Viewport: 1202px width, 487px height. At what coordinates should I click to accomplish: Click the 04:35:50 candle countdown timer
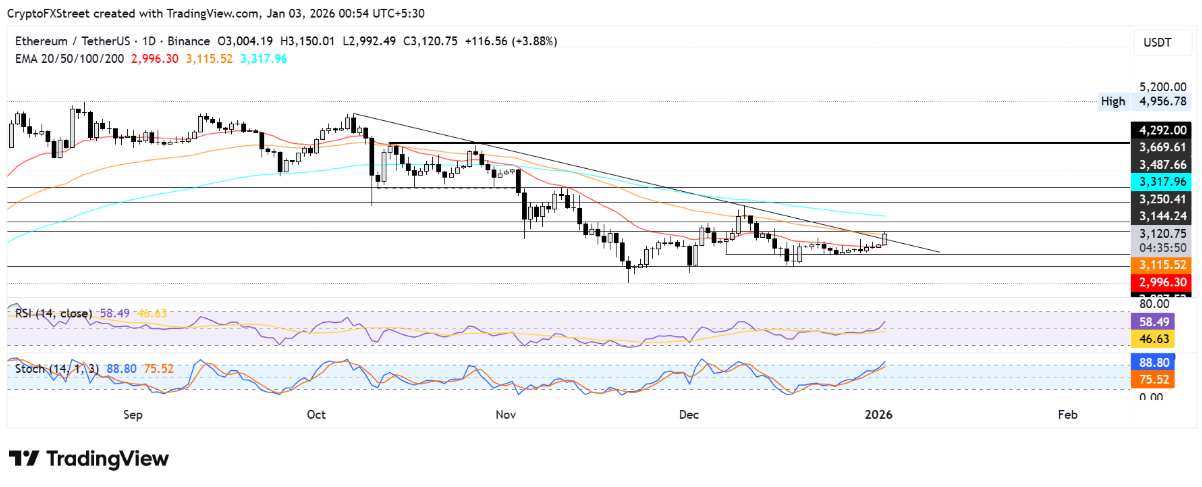1161,247
